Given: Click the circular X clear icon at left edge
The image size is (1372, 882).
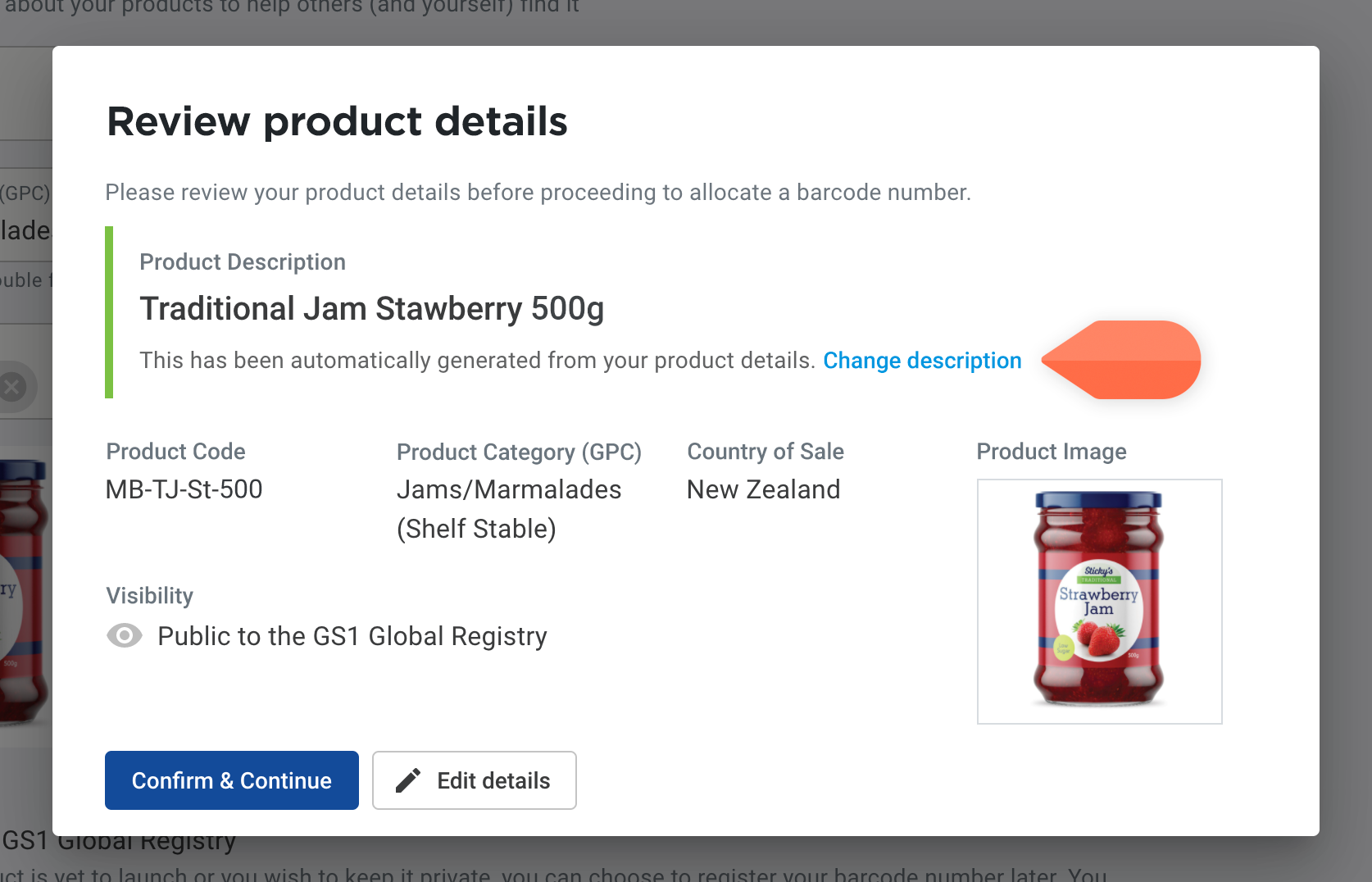Looking at the screenshot, I should click(11, 386).
